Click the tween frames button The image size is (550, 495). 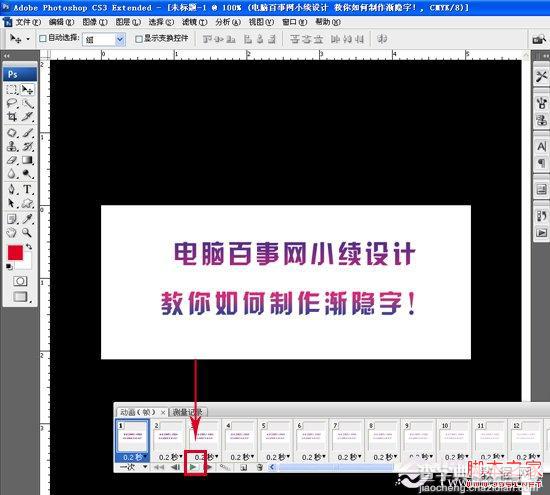pos(224,467)
